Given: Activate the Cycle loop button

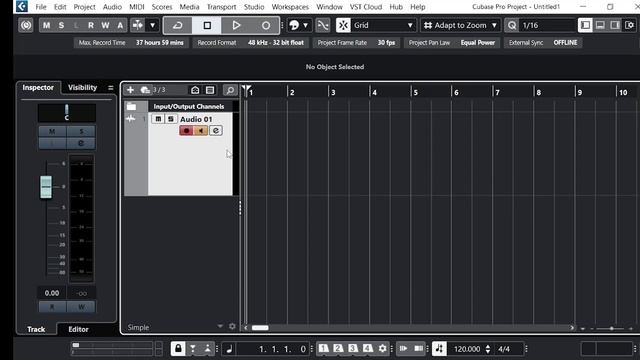Looking at the screenshot, I should click(x=178, y=25).
